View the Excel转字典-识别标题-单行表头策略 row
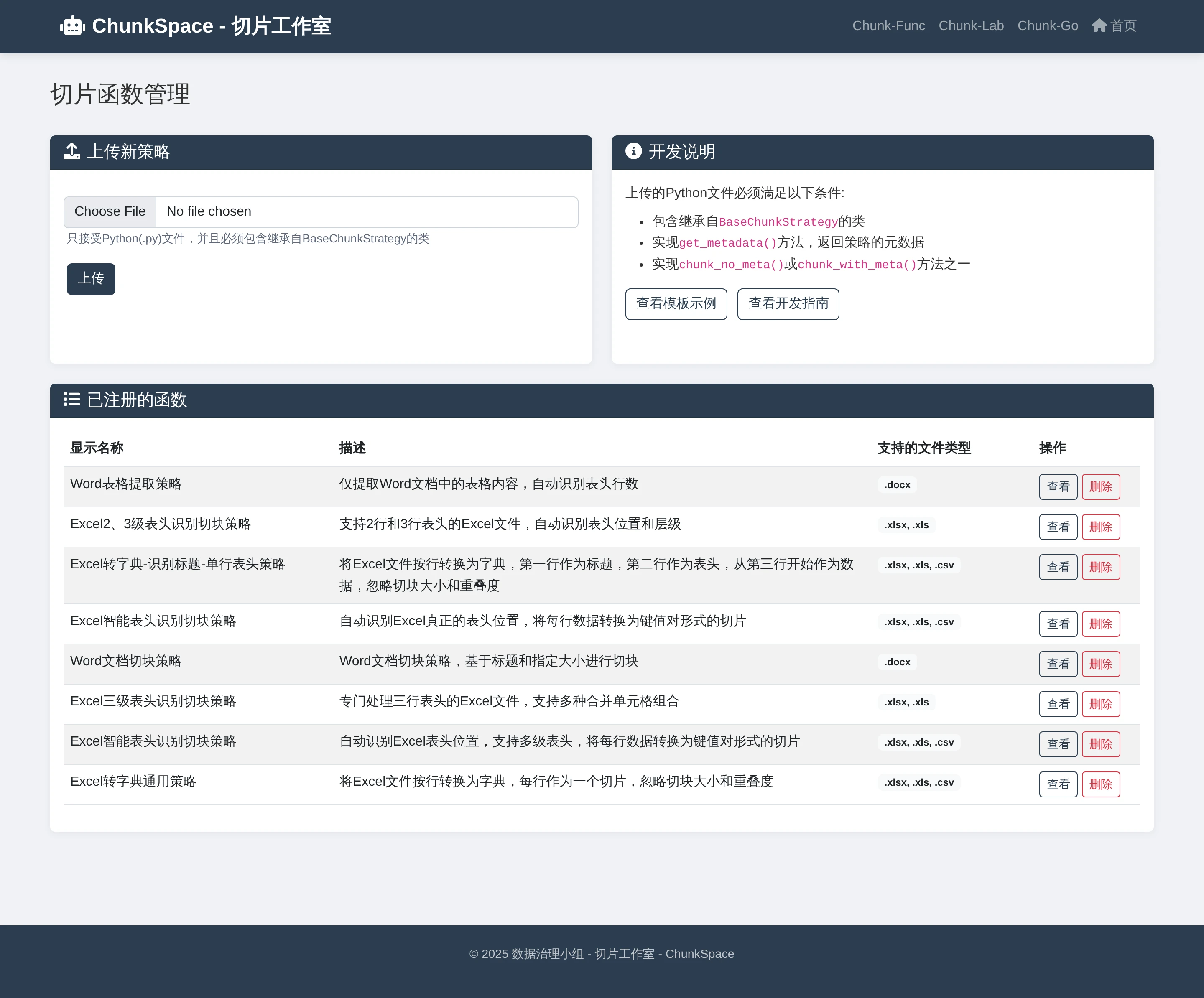The height and width of the screenshot is (998, 1204). [1058, 567]
